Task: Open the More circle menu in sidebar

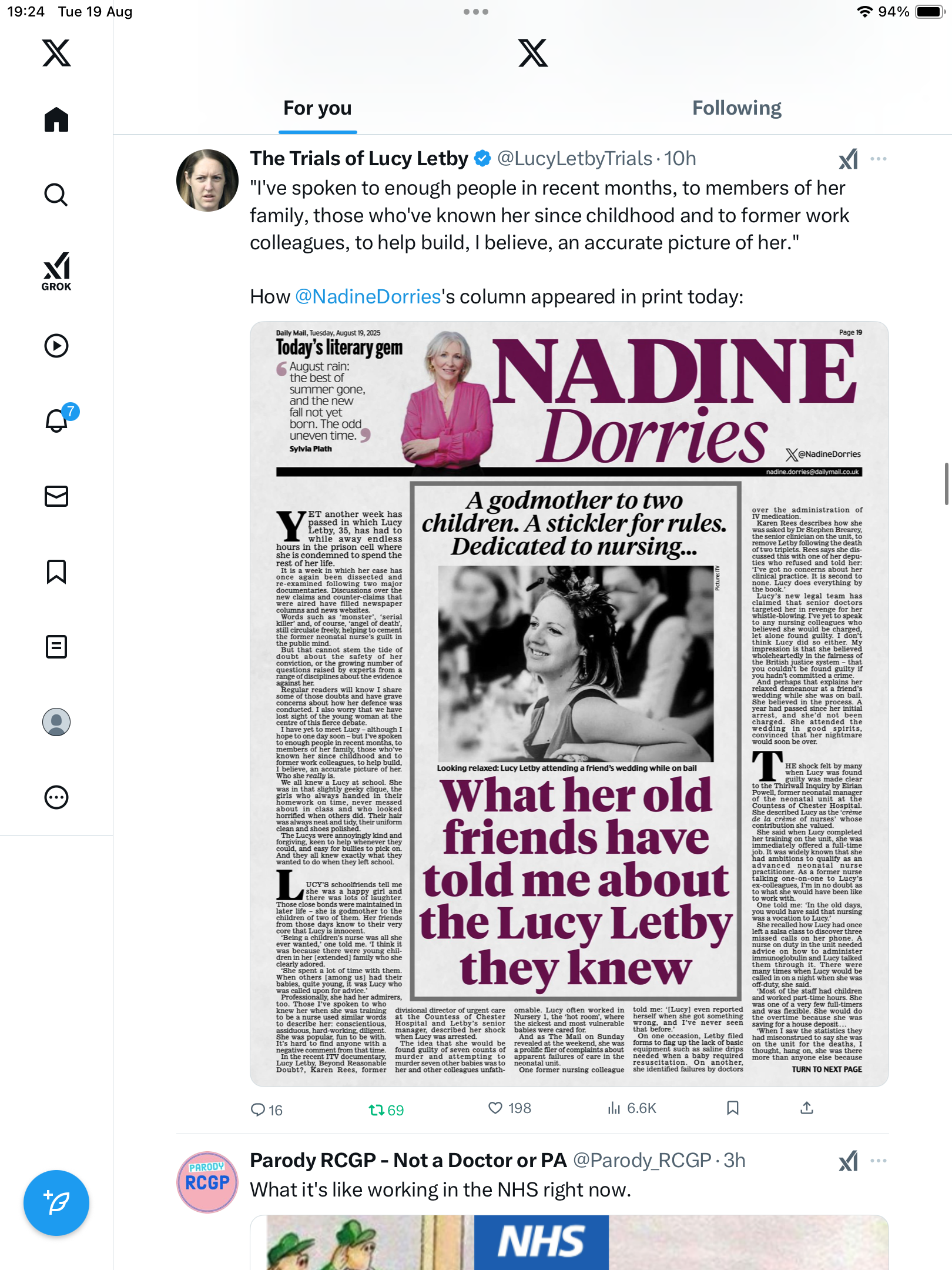Action: coord(56,797)
